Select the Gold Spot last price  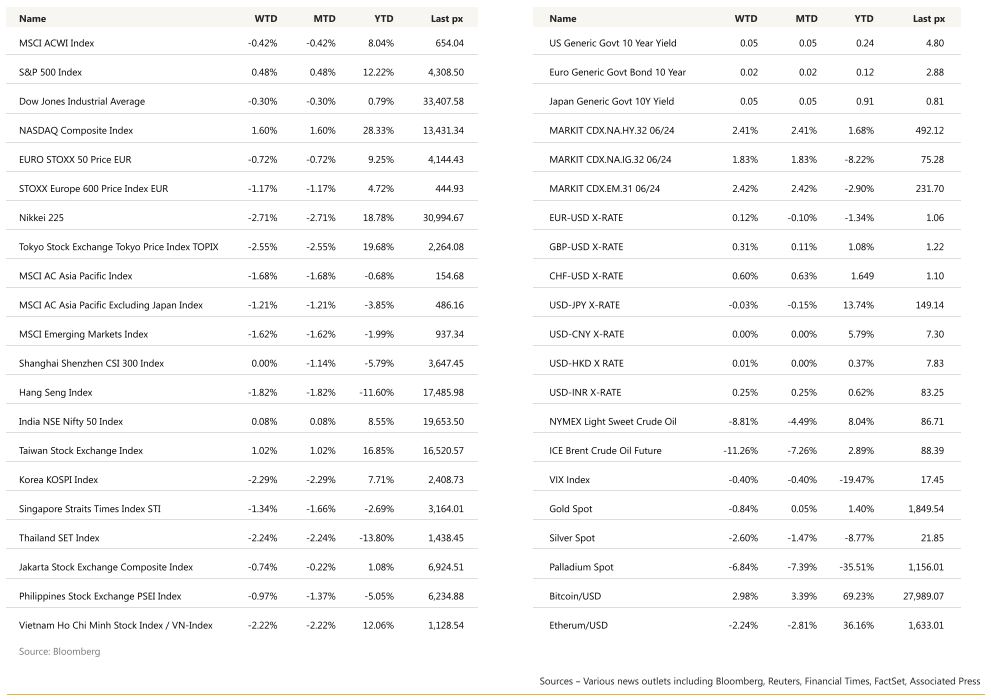click(926, 509)
